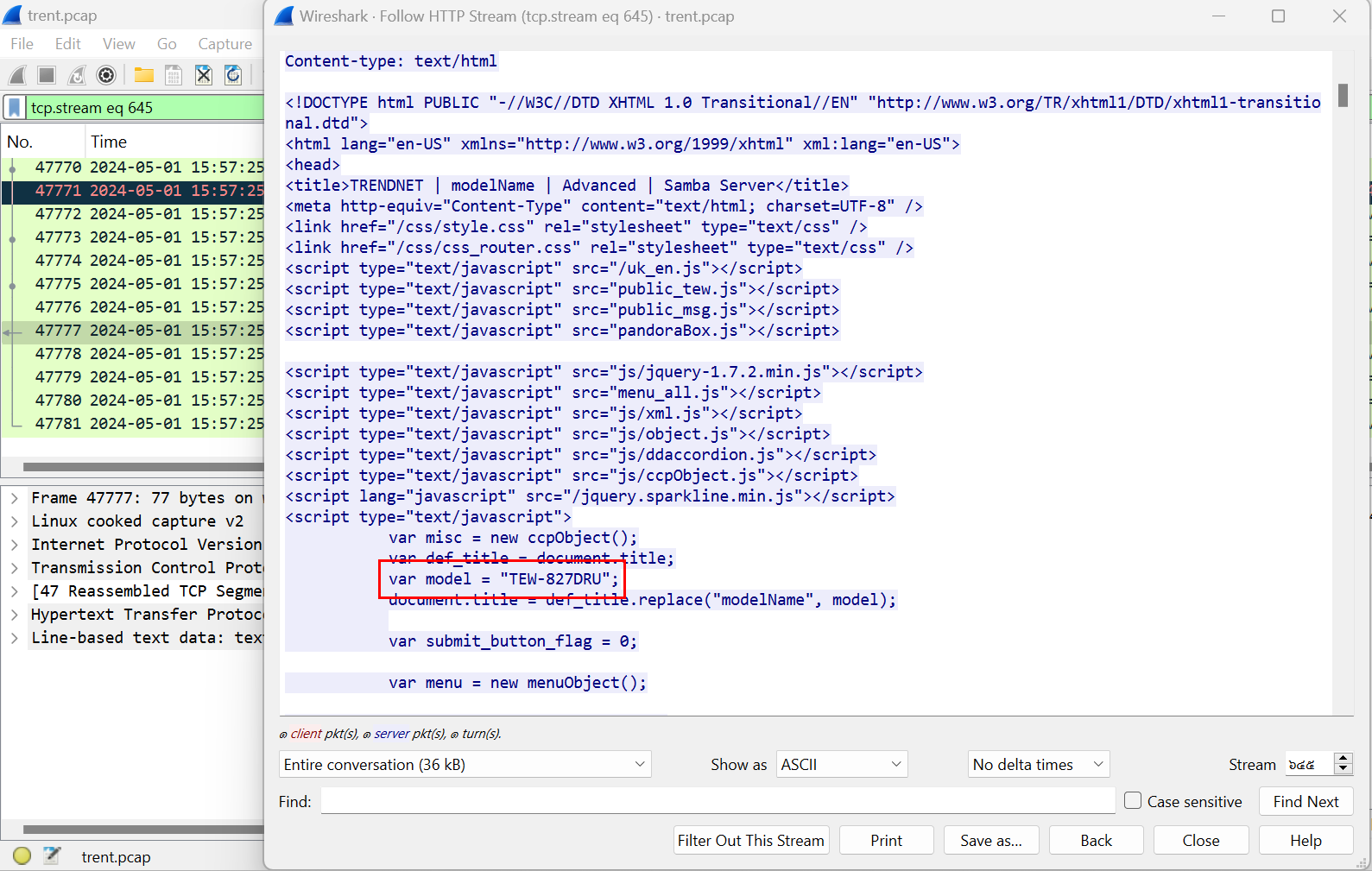Click into the Find text field

point(717,801)
